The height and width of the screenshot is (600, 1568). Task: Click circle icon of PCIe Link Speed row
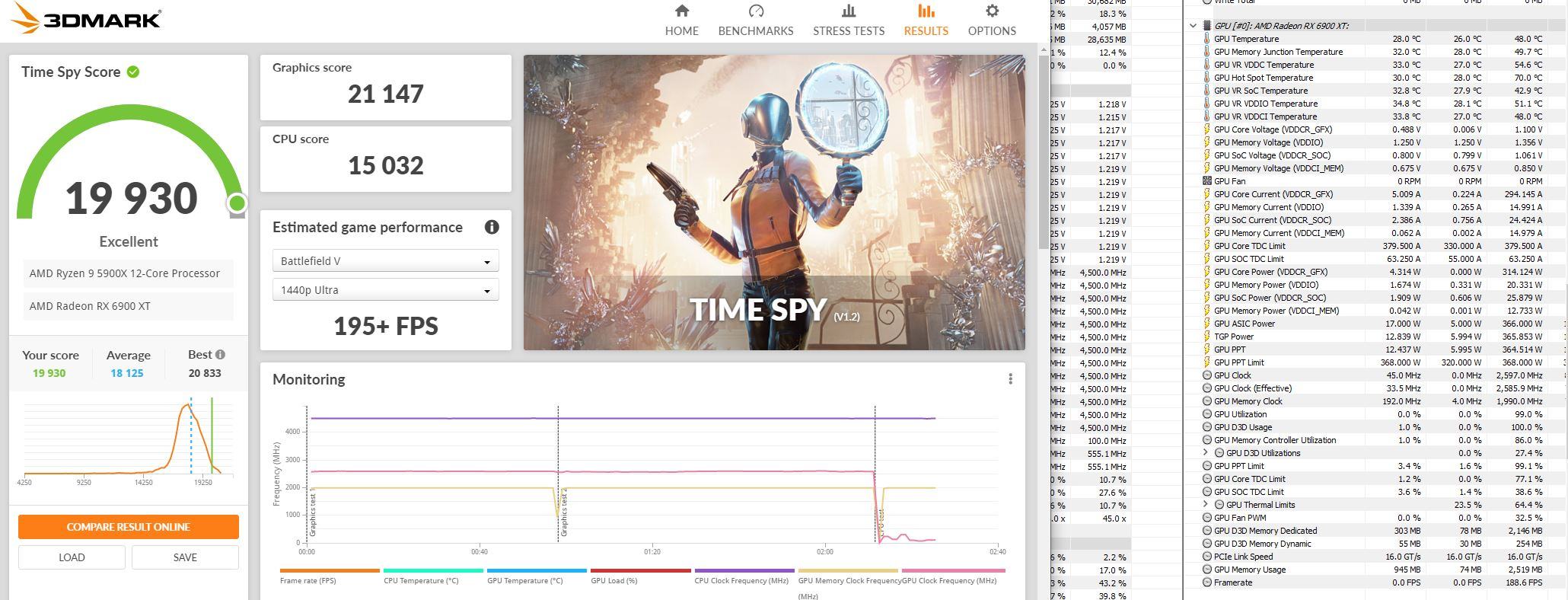1206,557
